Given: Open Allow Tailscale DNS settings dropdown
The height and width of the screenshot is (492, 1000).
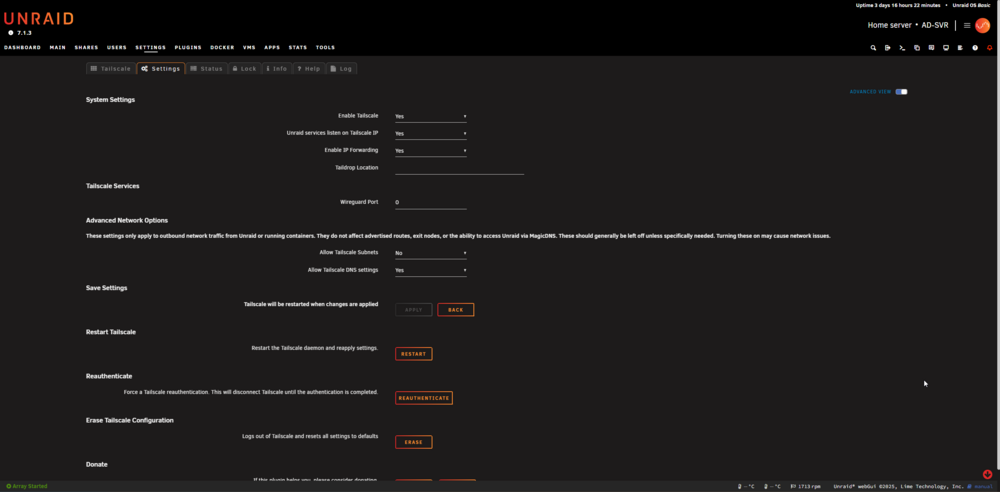Looking at the screenshot, I should pyautogui.click(x=430, y=271).
